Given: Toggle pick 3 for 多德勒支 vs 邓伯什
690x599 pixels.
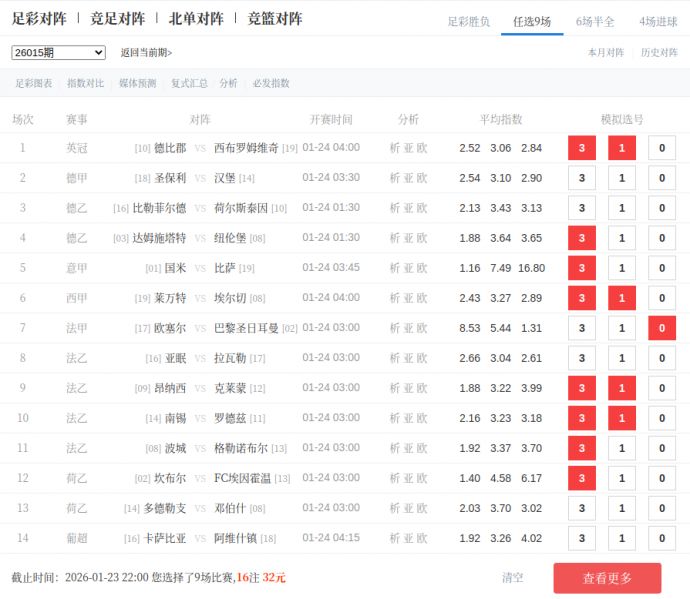Looking at the screenshot, I should click(581, 508).
